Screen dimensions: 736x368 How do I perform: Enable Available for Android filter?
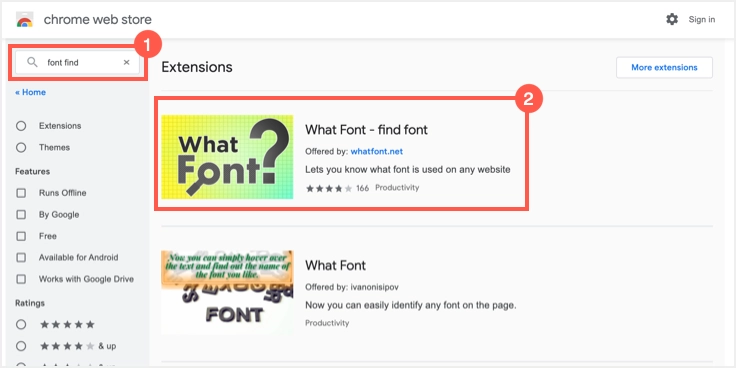[x=21, y=257]
